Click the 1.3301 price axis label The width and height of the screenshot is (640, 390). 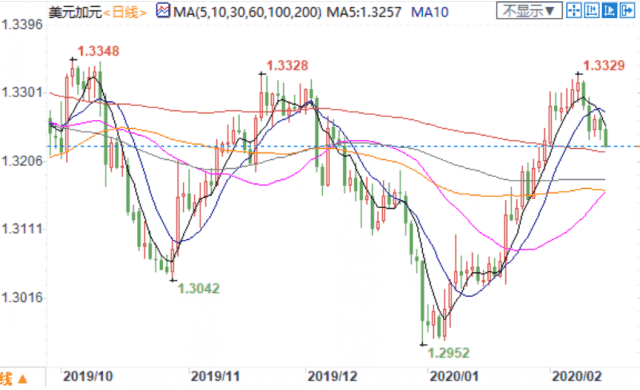tap(22, 93)
